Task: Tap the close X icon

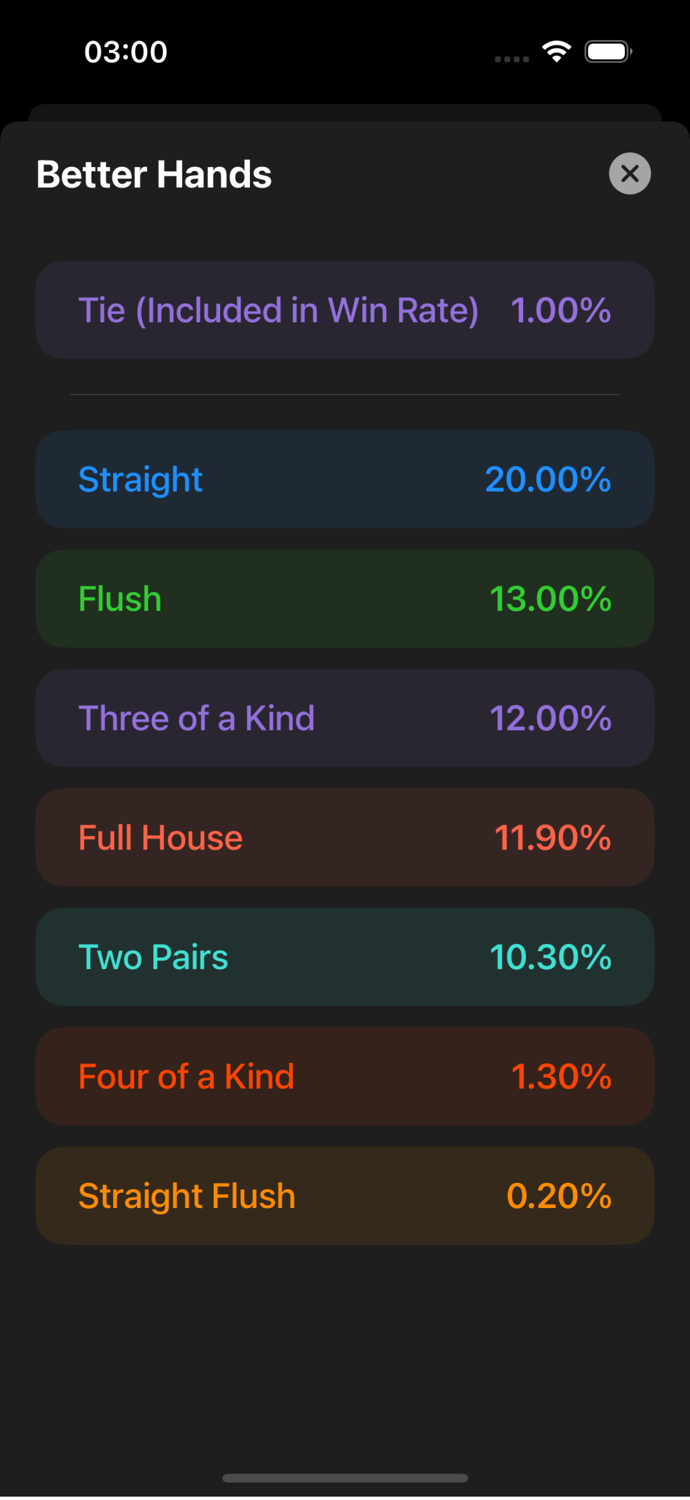Action: point(630,173)
